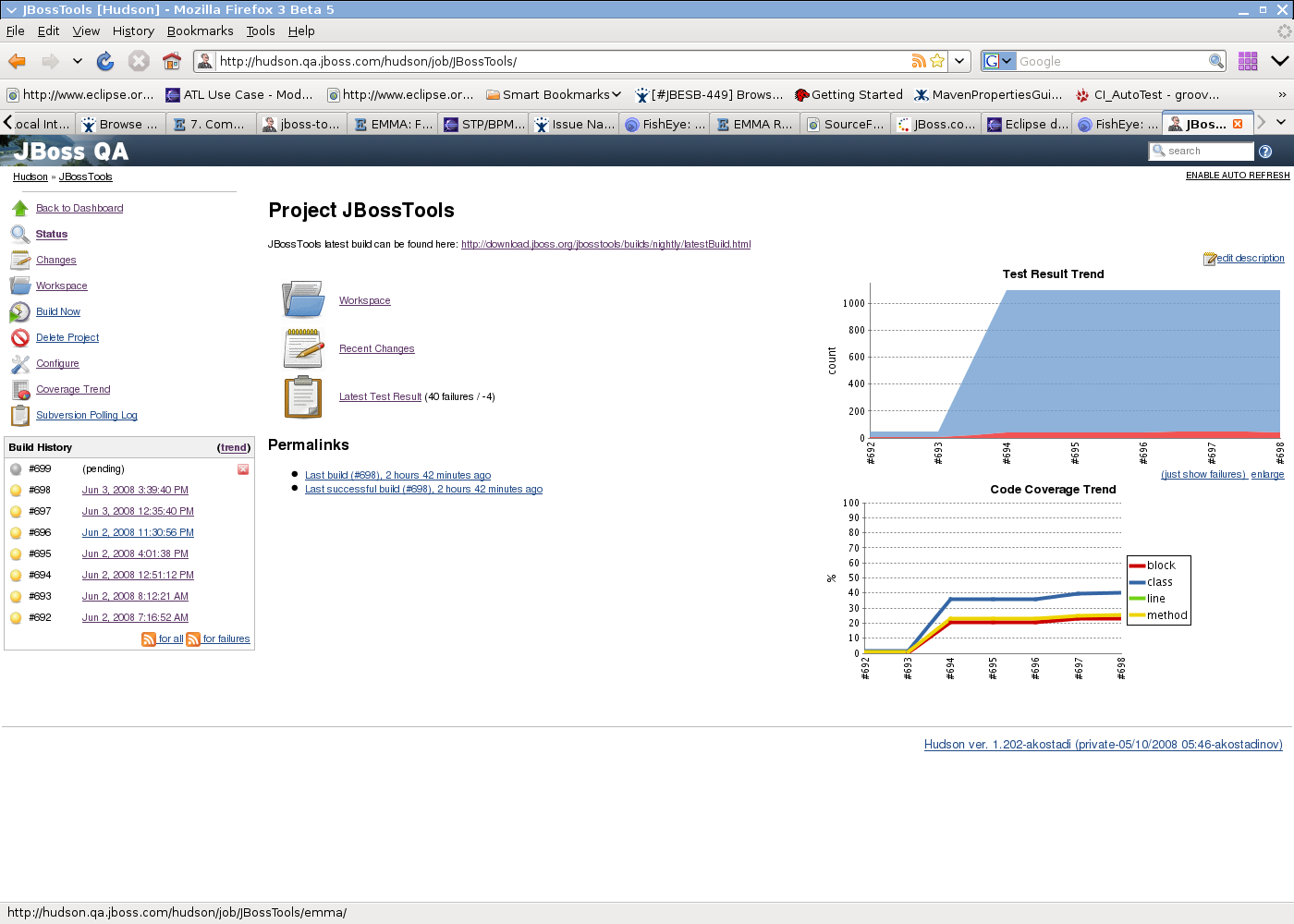The height and width of the screenshot is (924, 1294).
Task: Click the Coverage Trend icon
Action: click(x=20, y=390)
